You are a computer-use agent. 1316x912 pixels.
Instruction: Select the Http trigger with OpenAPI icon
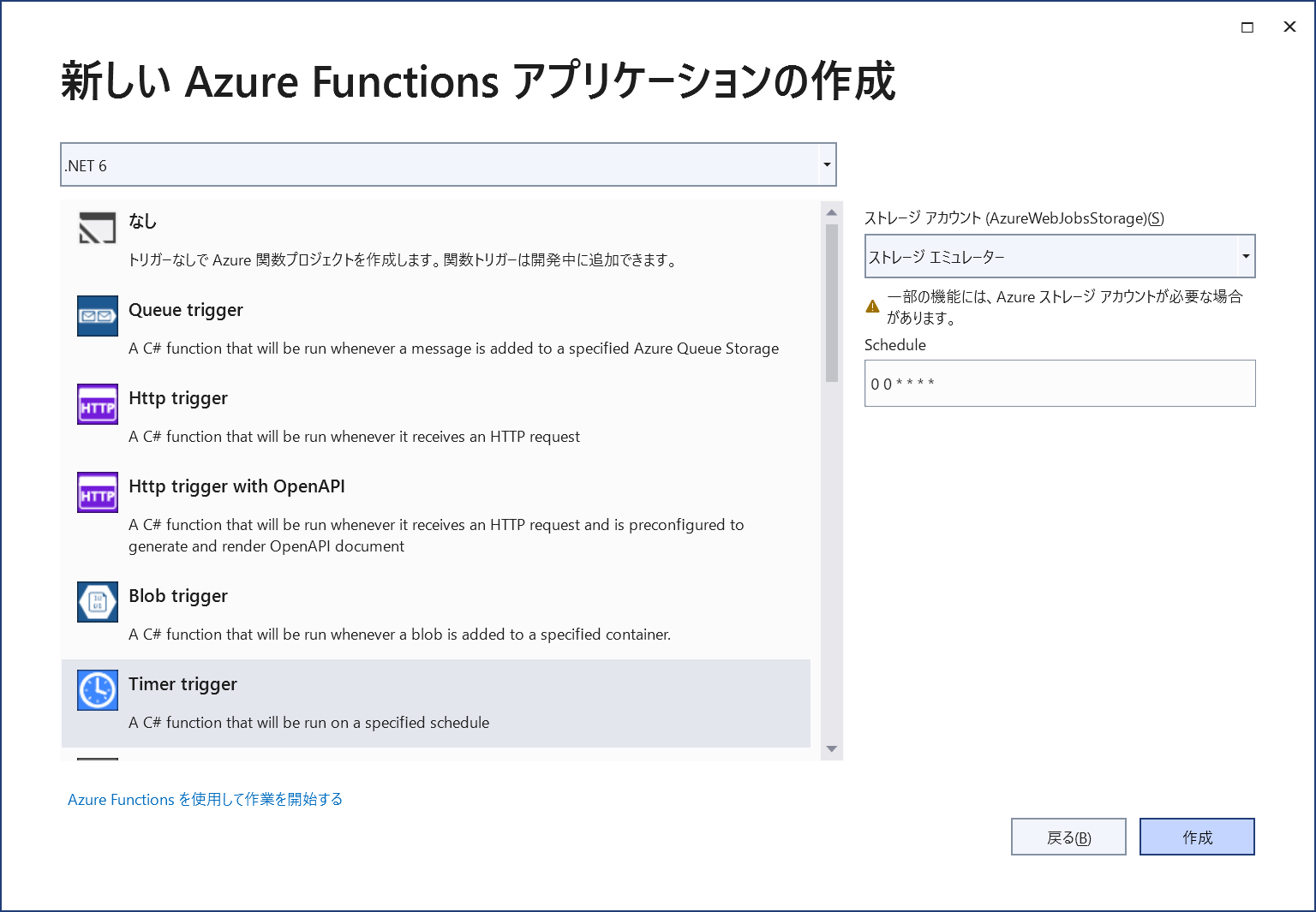point(97,492)
